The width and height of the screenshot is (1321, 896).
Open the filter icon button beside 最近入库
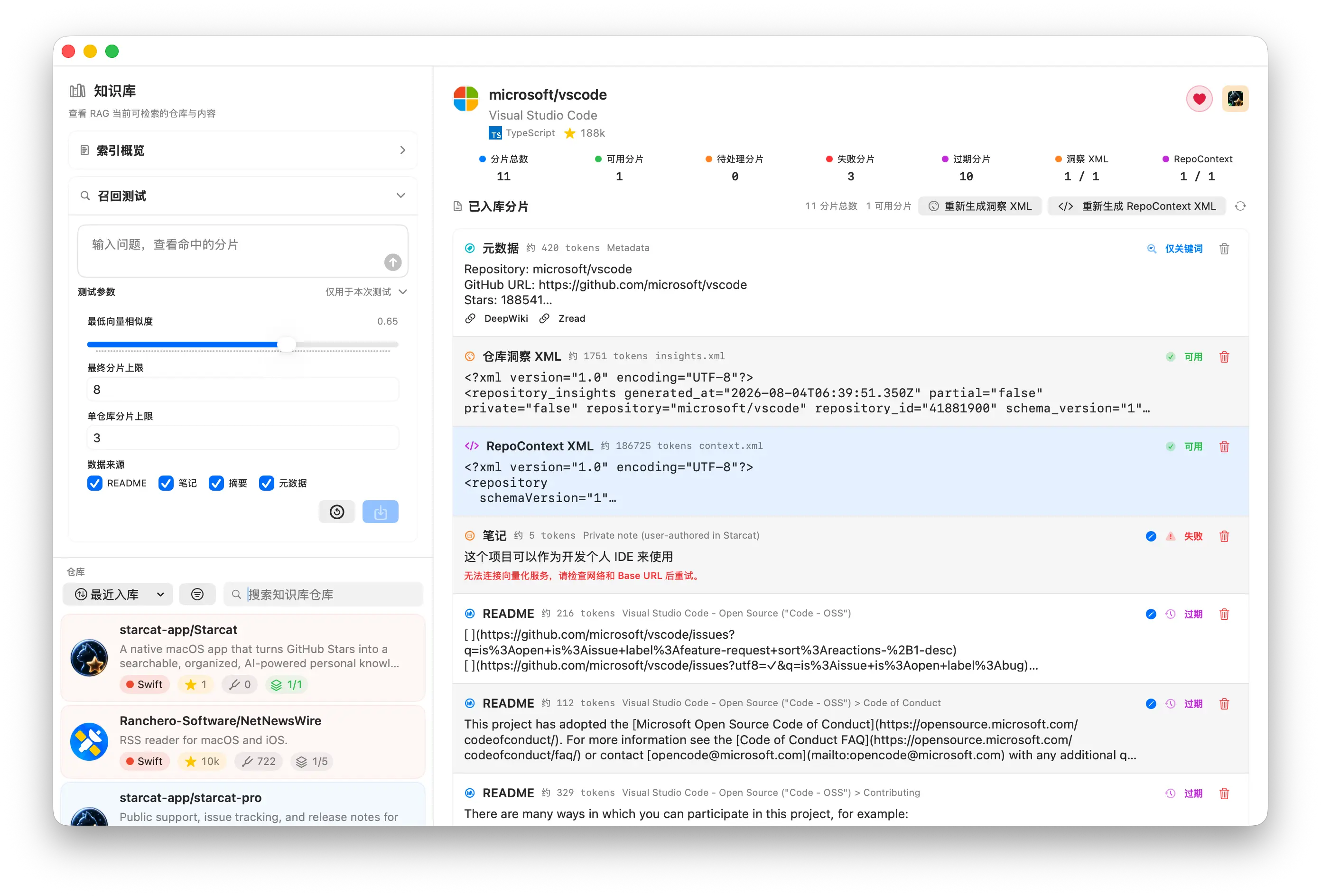[x=197, y=595]
